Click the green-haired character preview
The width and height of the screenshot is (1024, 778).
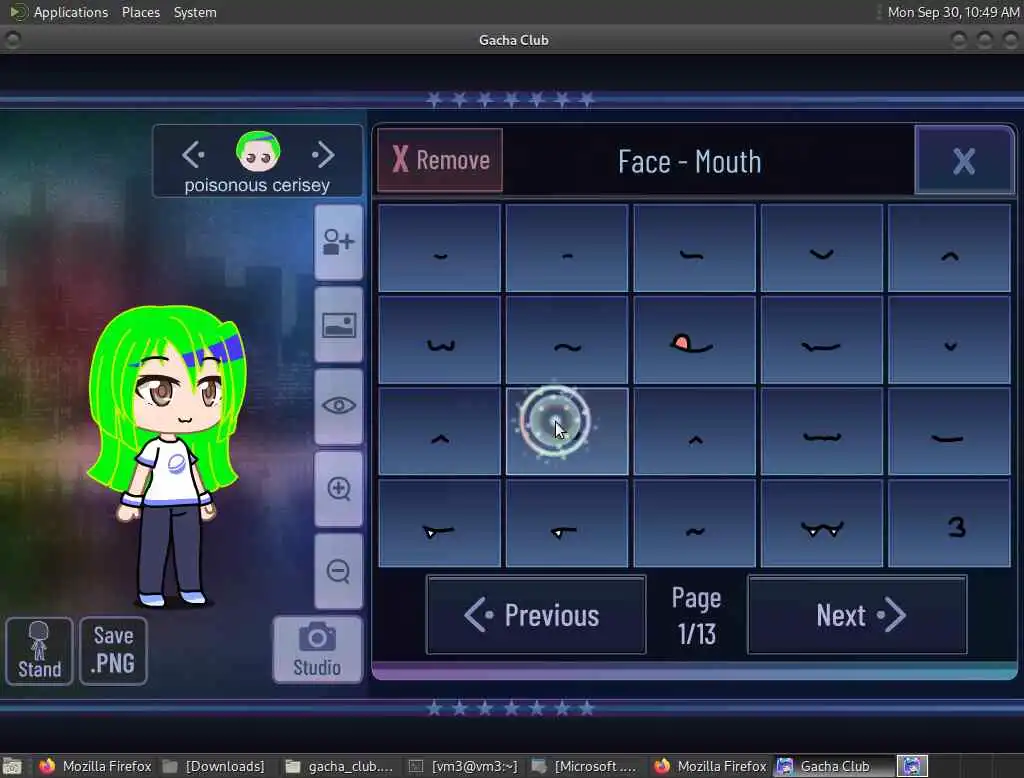[167, 456]
